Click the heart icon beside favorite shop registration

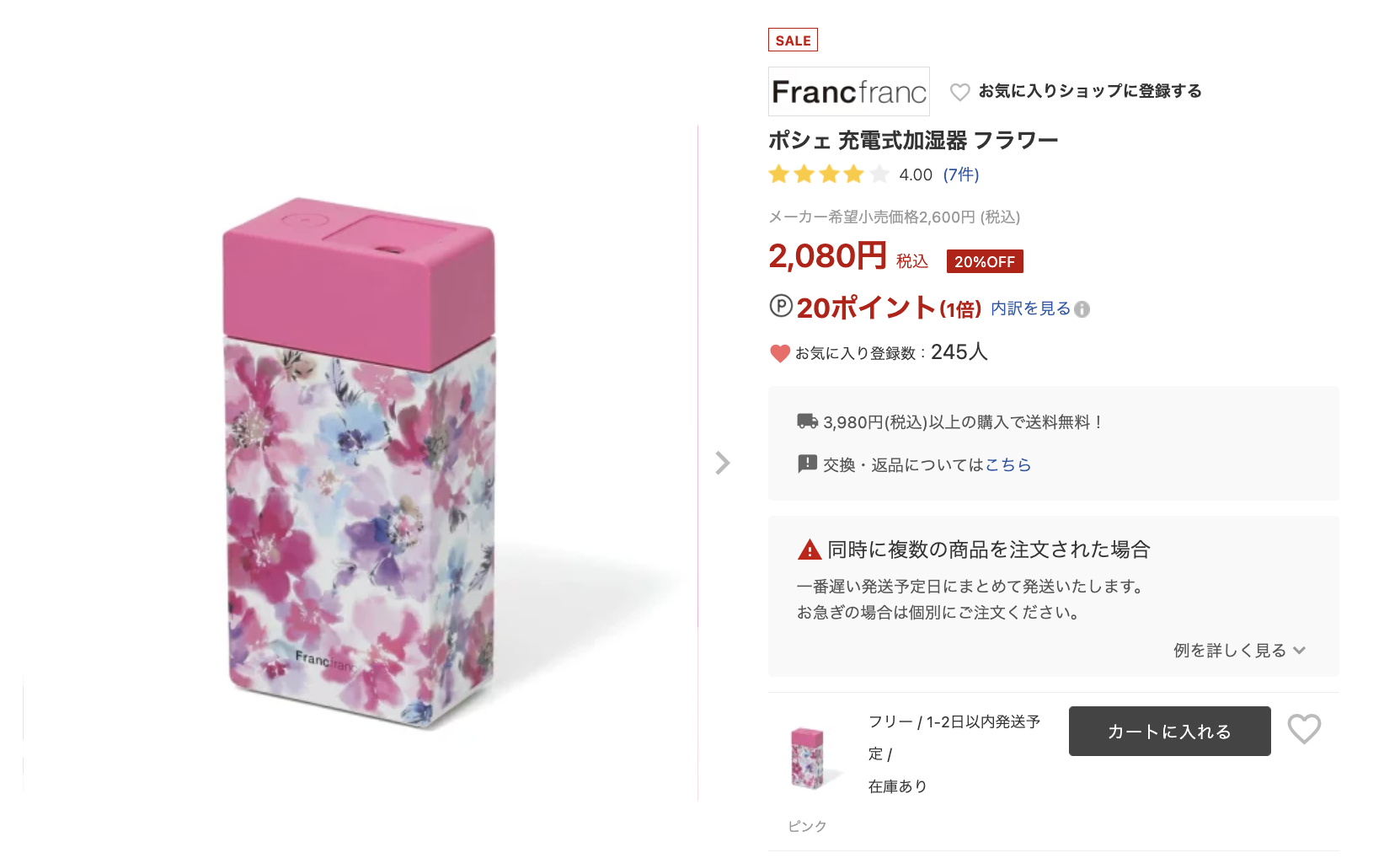(x=959, y=92)
